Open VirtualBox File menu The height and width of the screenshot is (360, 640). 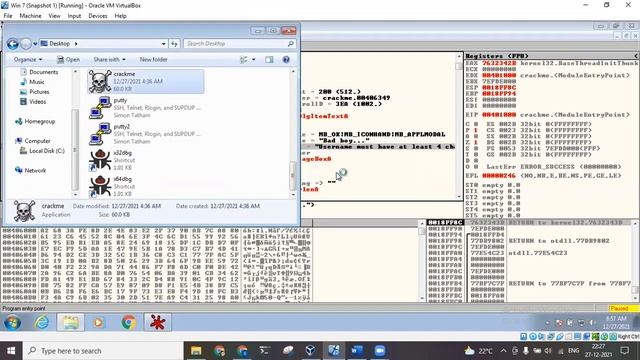point(8,16)
